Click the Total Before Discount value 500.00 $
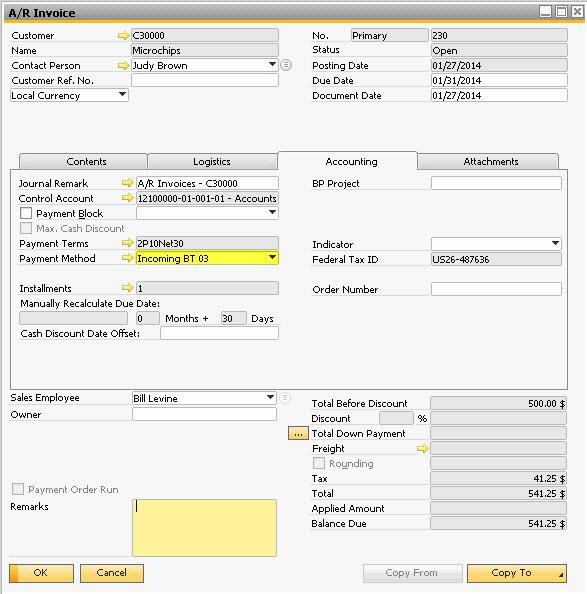This screenshot has height=594, width=587. click(x=498, y=403)
